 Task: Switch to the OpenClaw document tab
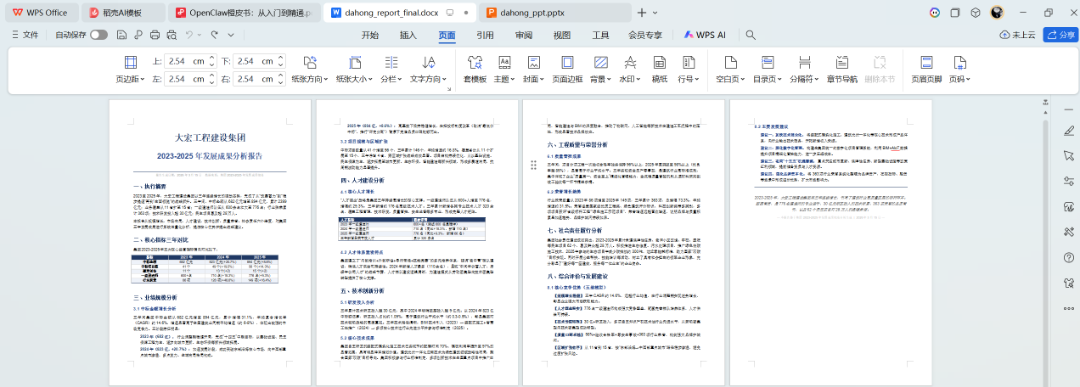click(x=245, y=12)
